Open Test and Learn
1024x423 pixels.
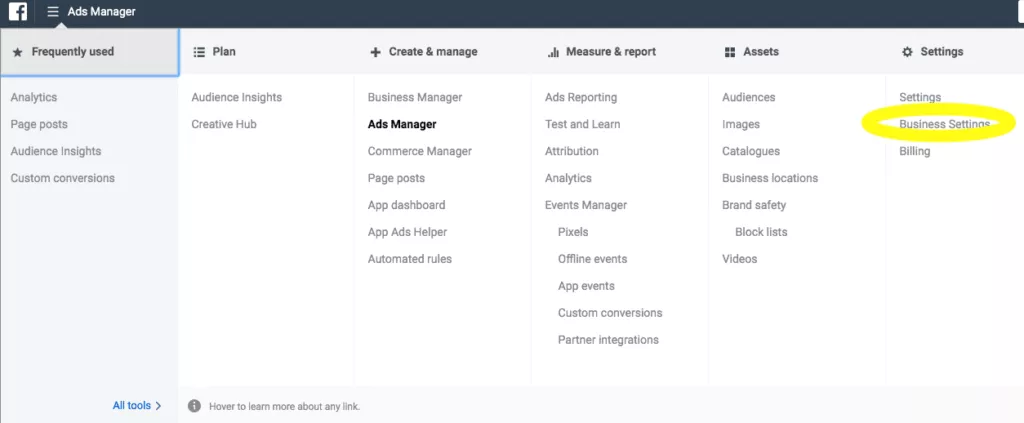pos(583,124)
